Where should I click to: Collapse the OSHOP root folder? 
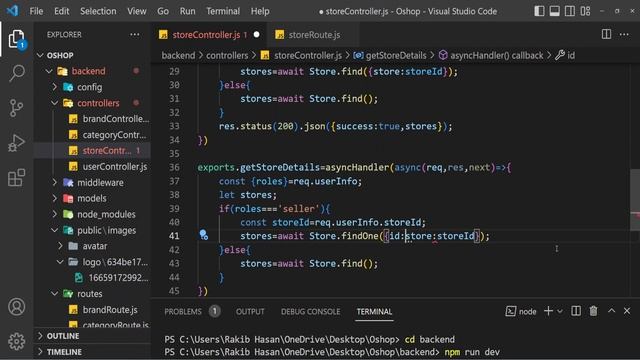click(60, 55)
